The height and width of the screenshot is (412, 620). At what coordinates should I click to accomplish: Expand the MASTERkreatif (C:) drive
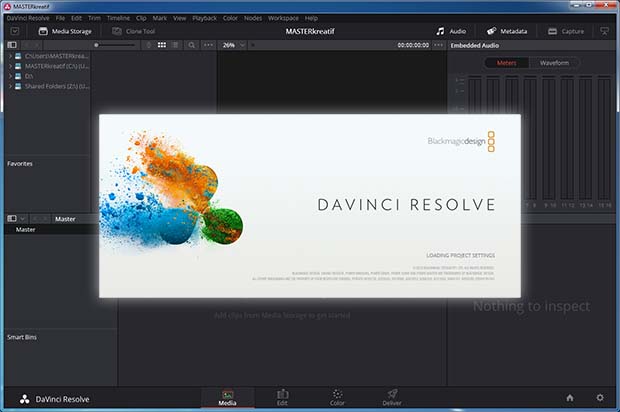tap(10, 66)
